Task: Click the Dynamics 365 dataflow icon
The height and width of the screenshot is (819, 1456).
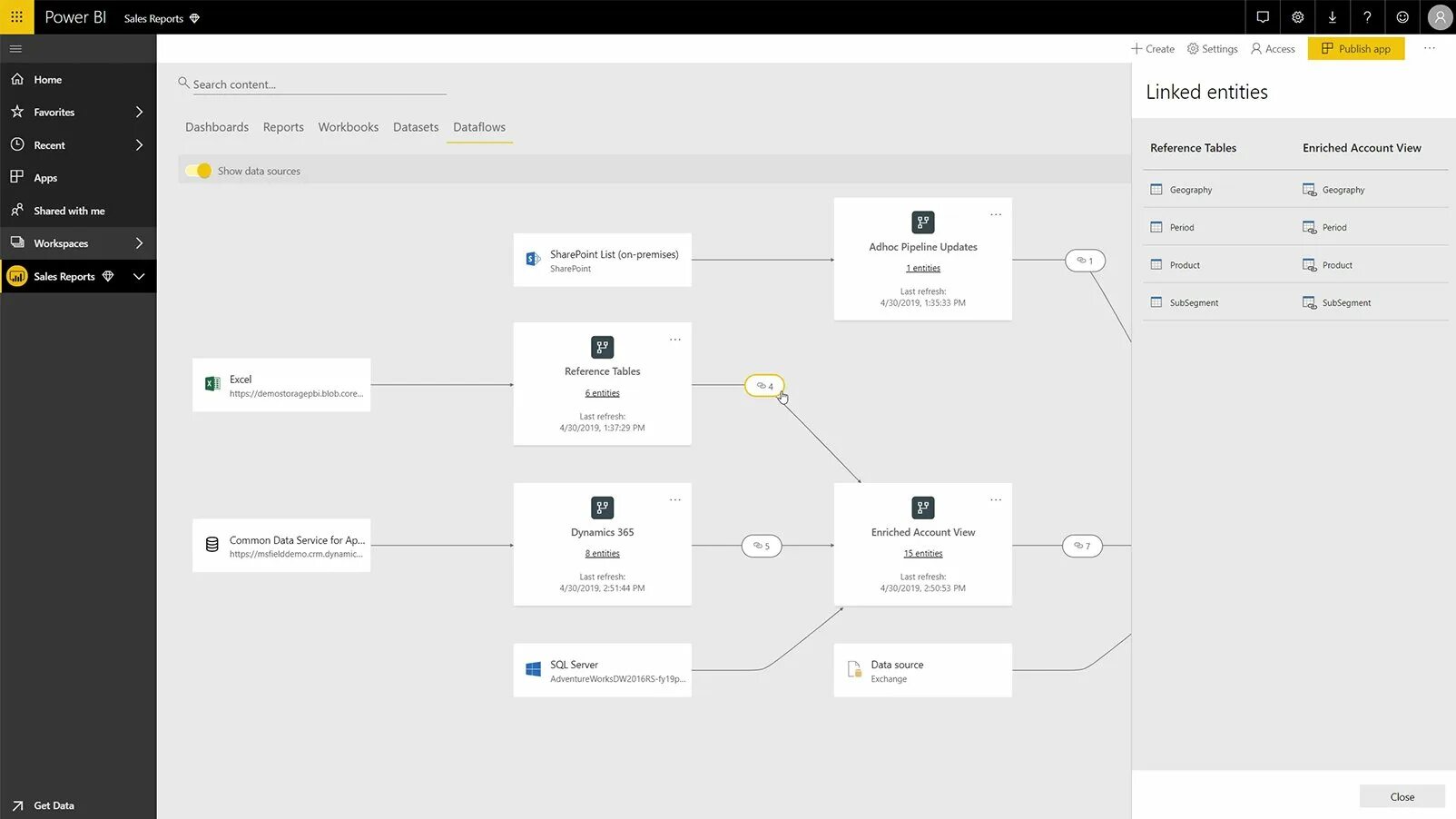Action: tap(603, 508)
